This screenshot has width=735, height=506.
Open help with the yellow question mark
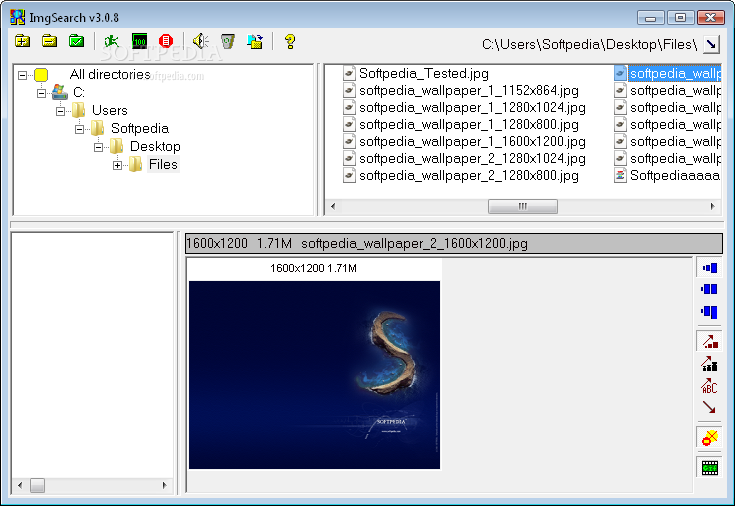[290, 41]
